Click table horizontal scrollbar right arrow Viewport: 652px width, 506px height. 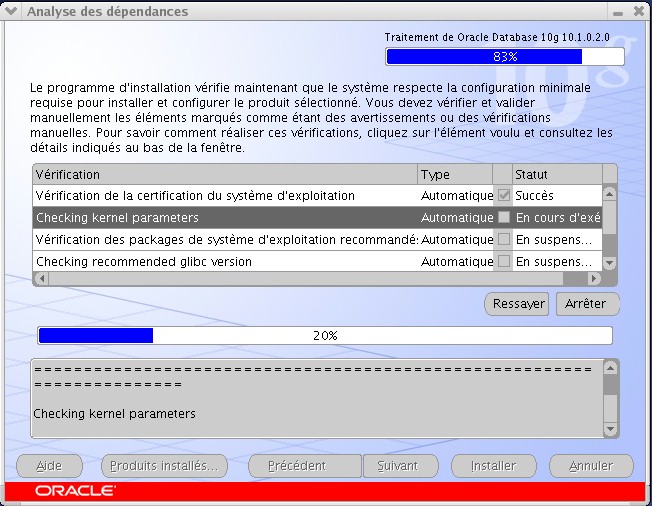pos(595,278)
